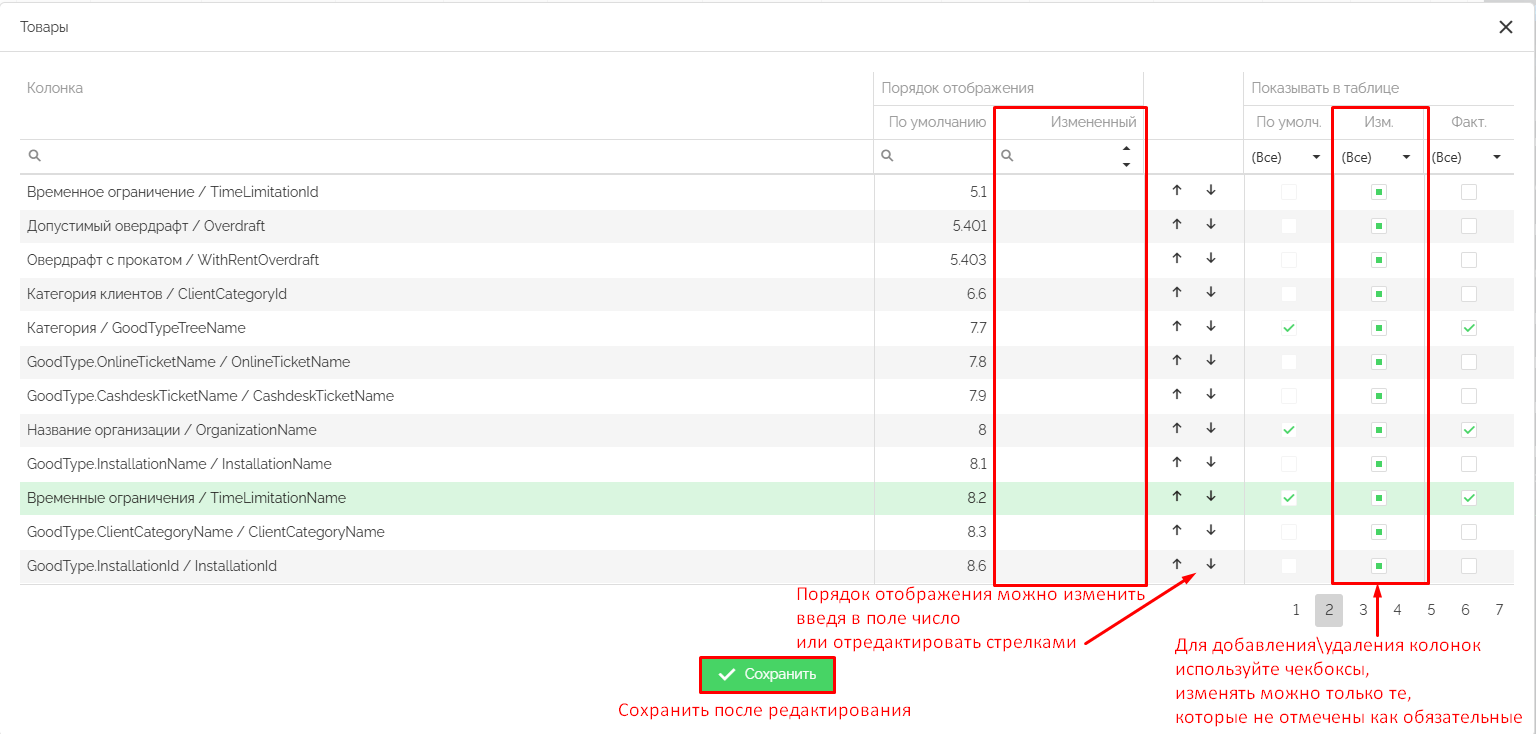Toggle Изм. checkbox for InstallationName row
This screenshot has height=734, width=1536.
tap(1378, 464)
